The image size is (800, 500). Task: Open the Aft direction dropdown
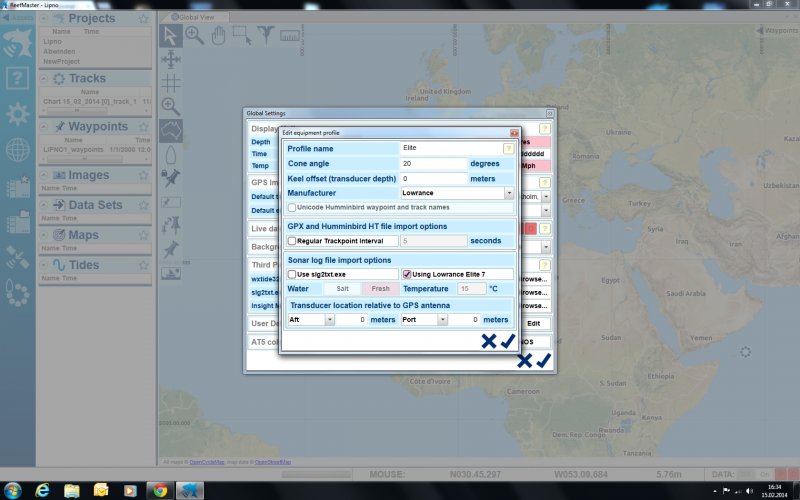329,320
